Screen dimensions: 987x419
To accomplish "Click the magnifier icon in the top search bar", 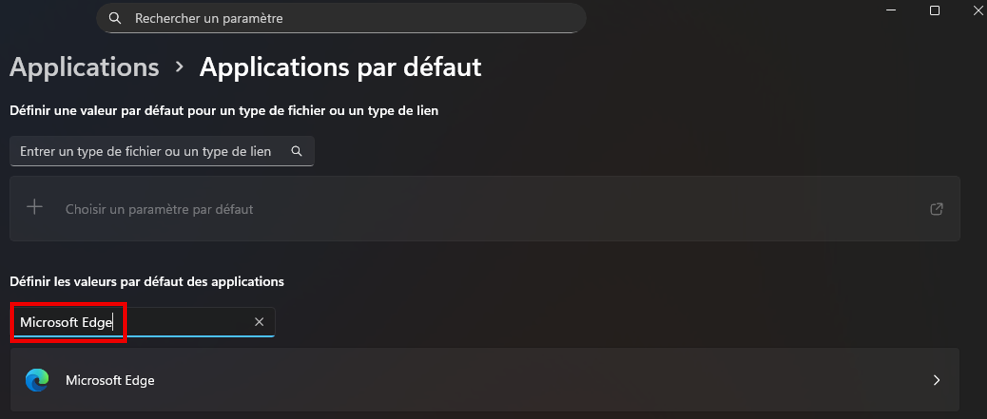I will [115, 18].
